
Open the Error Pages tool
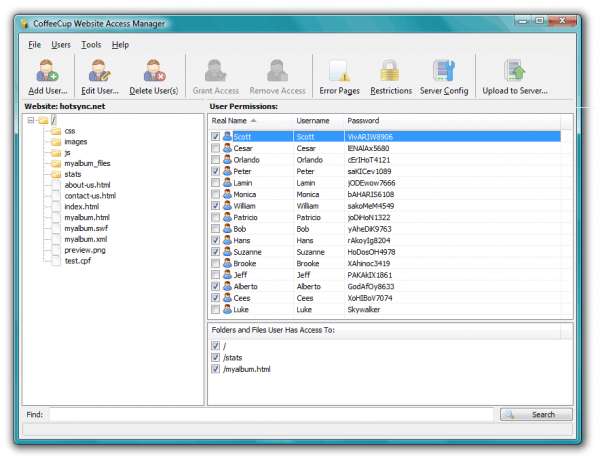pos(339,72)
